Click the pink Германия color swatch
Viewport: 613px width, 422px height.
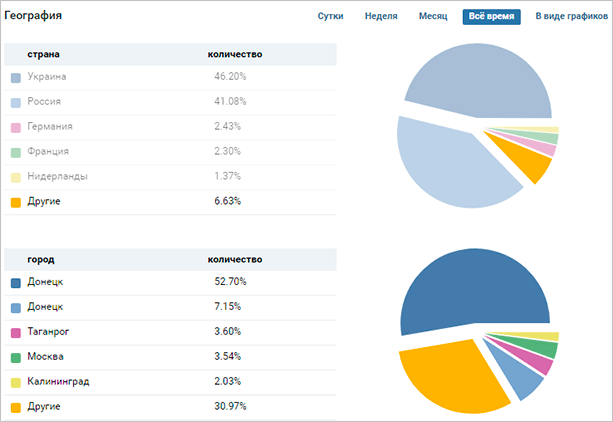[x=16, y=127]
